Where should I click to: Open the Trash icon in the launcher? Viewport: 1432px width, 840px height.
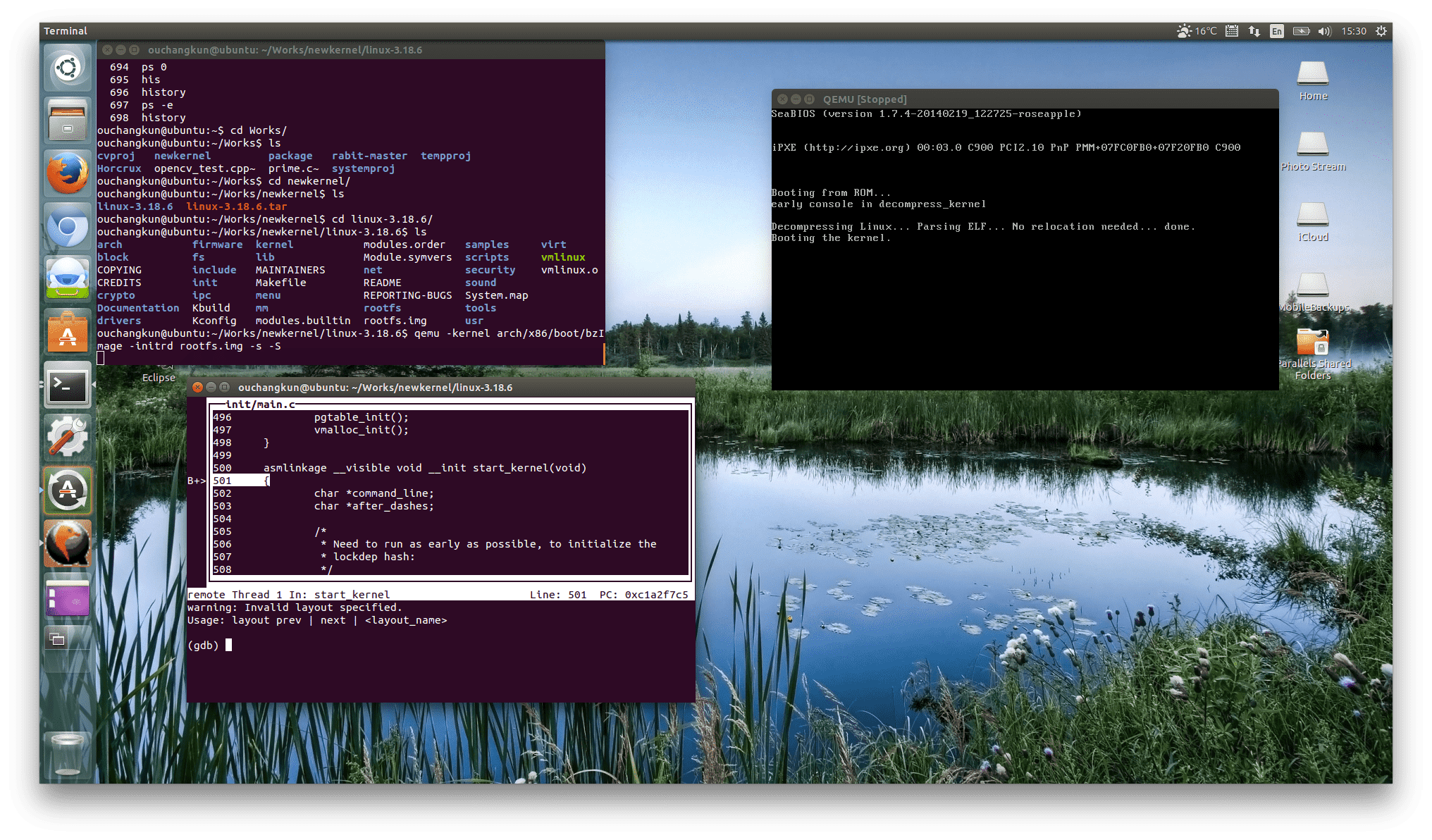pos(68,754)
